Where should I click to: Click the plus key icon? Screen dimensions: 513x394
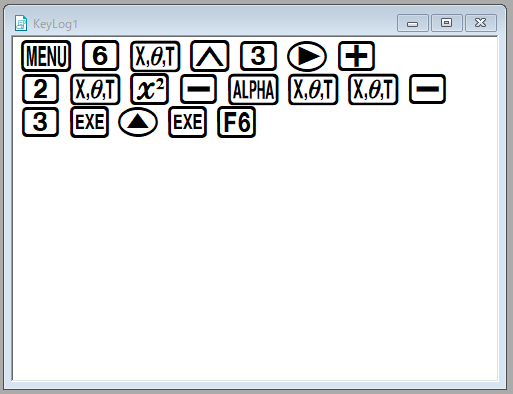point(356,56)
